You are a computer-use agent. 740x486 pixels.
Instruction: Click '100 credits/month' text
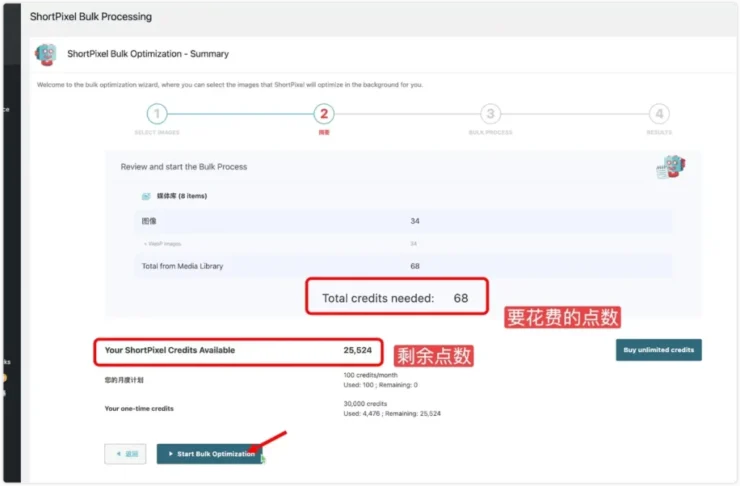[x=370, y=375]
